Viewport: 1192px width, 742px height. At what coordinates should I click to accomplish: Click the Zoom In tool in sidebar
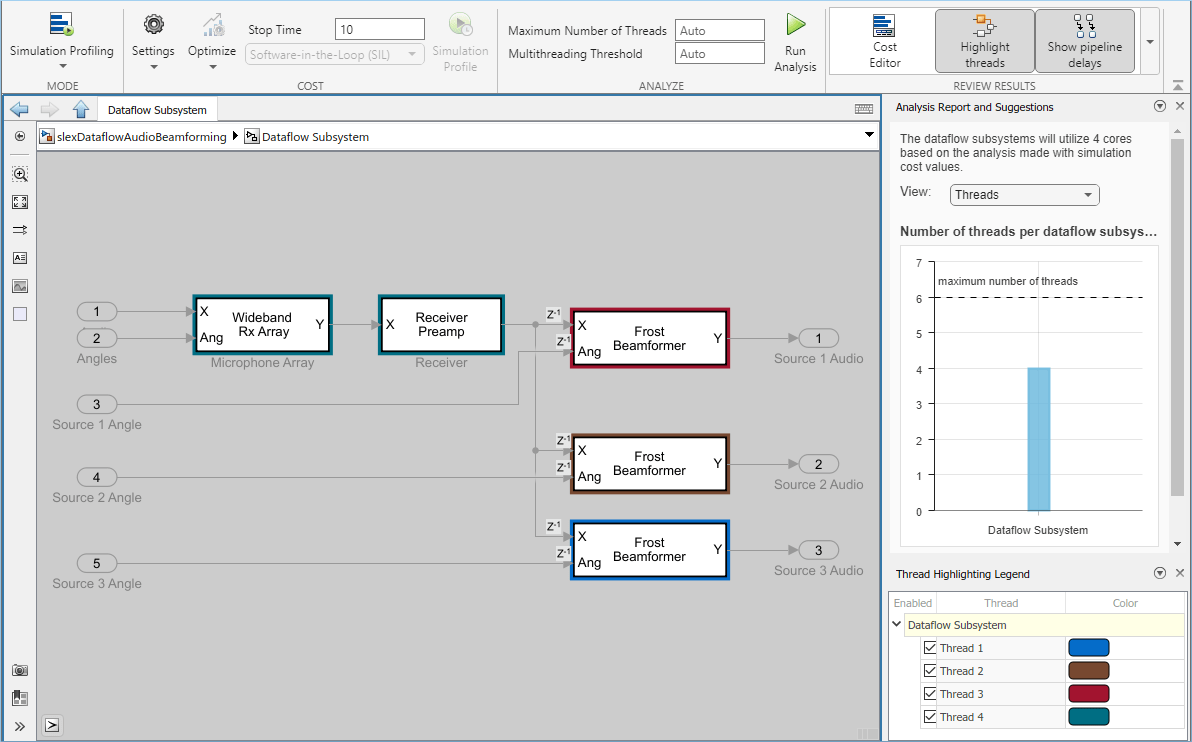point(20,174)
